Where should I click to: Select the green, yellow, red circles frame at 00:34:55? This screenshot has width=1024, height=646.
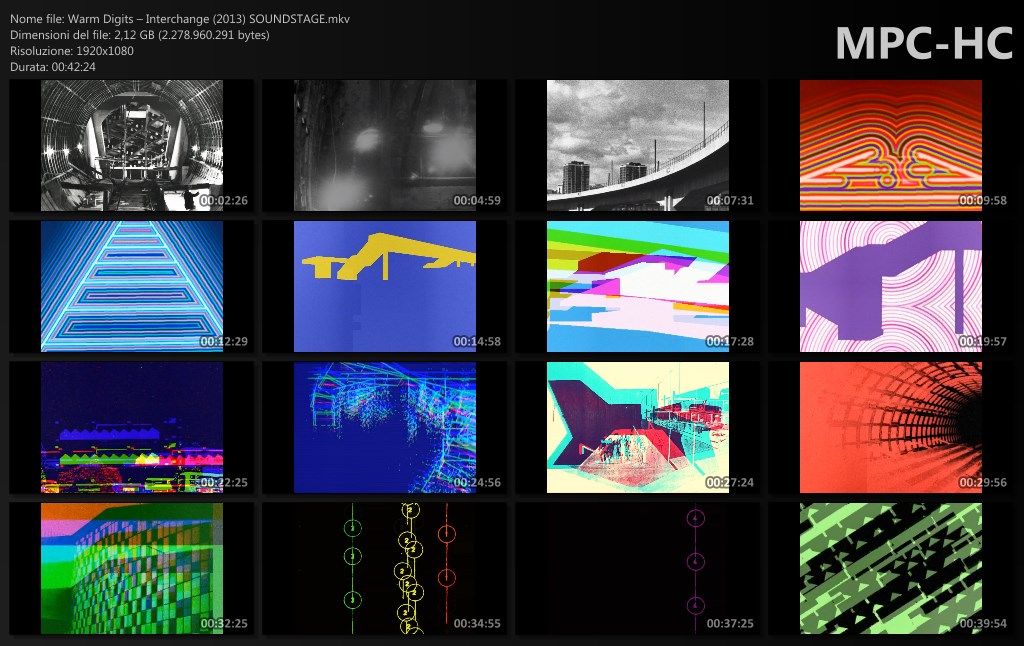click(x=384, y=568)
